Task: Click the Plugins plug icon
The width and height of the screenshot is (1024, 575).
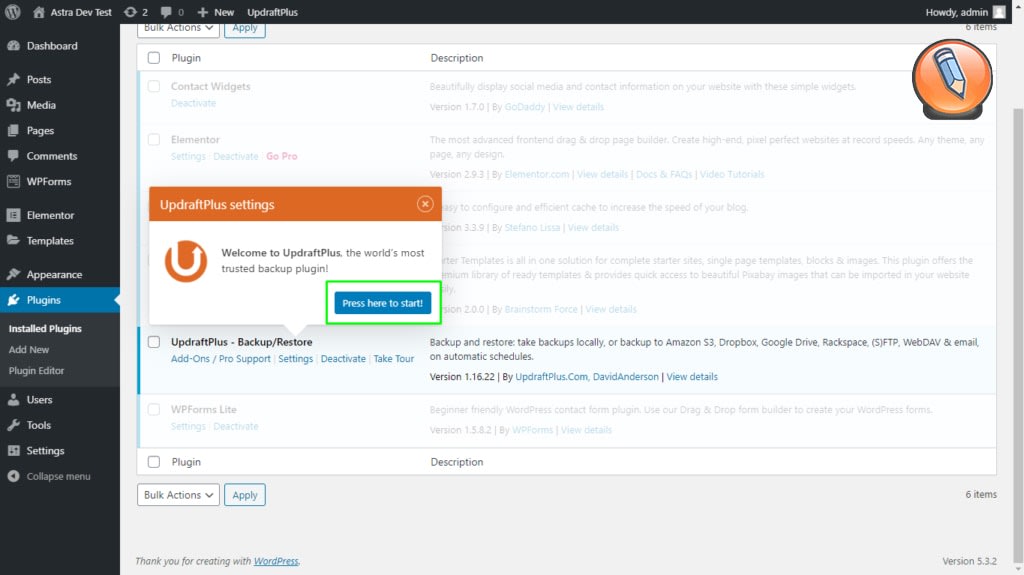Action: [13, 300]
